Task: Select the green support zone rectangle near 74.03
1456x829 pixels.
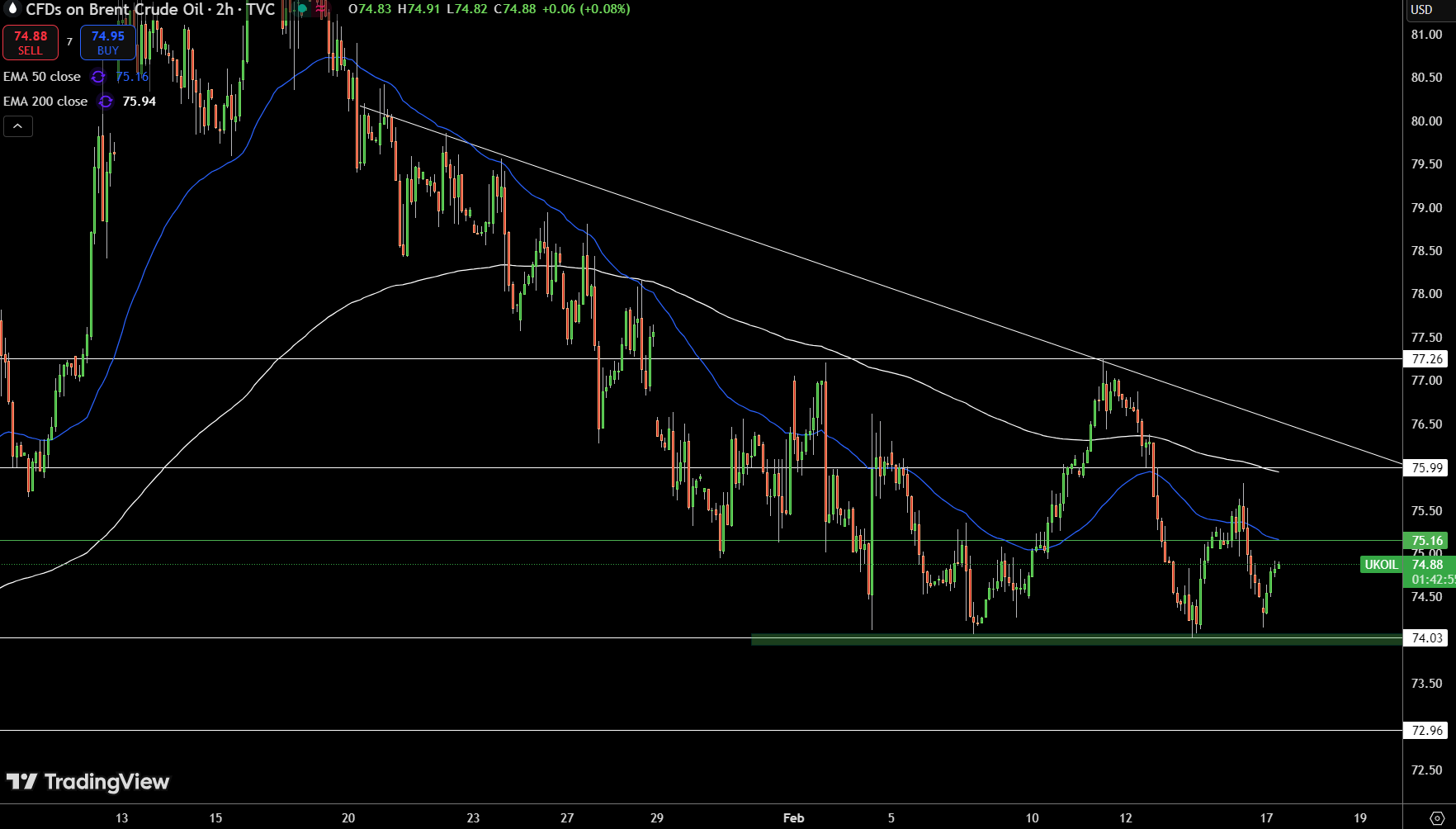Action: [x=1076, y=639]
